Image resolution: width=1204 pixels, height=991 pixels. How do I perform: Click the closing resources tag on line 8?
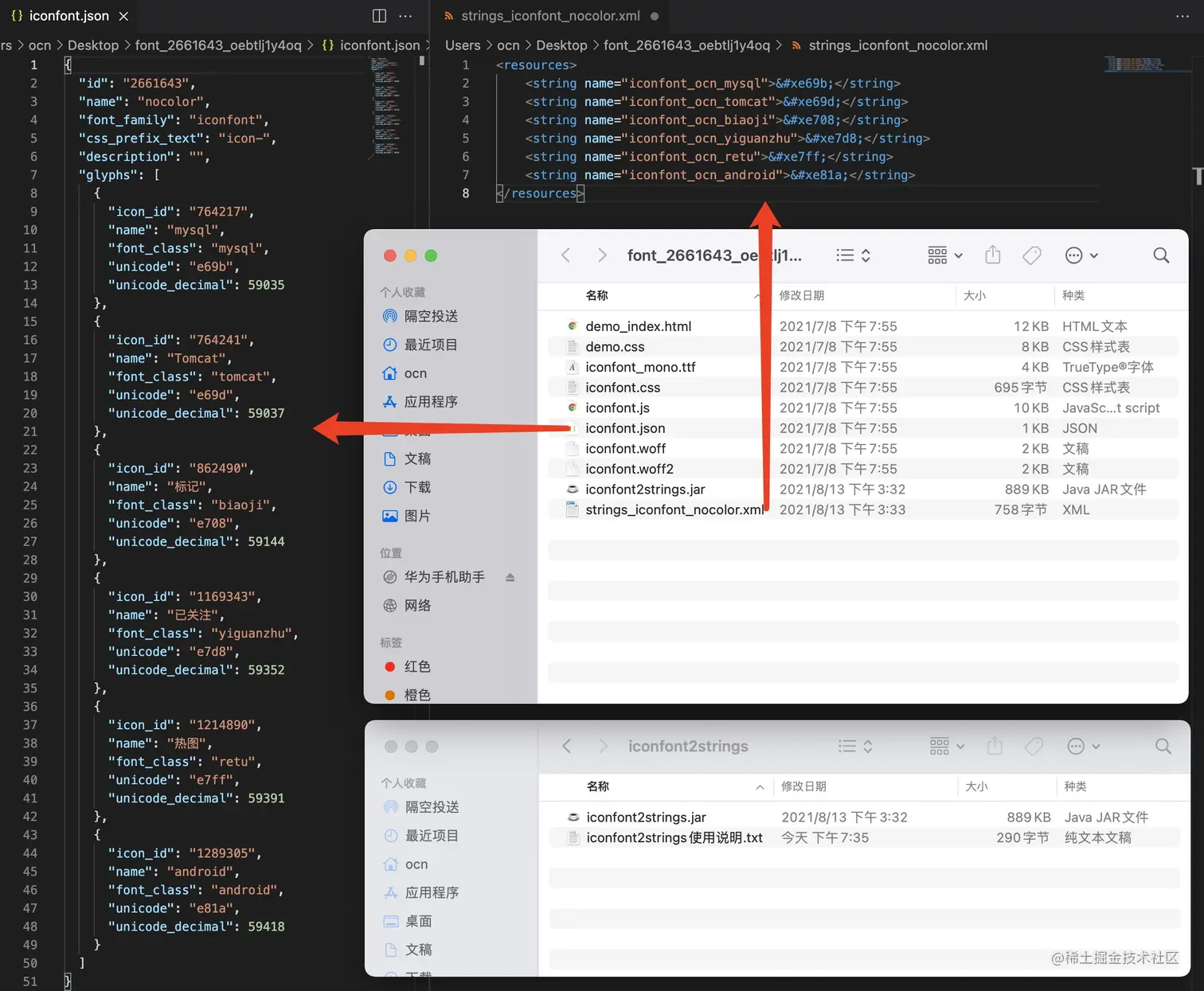click(541, 193)
